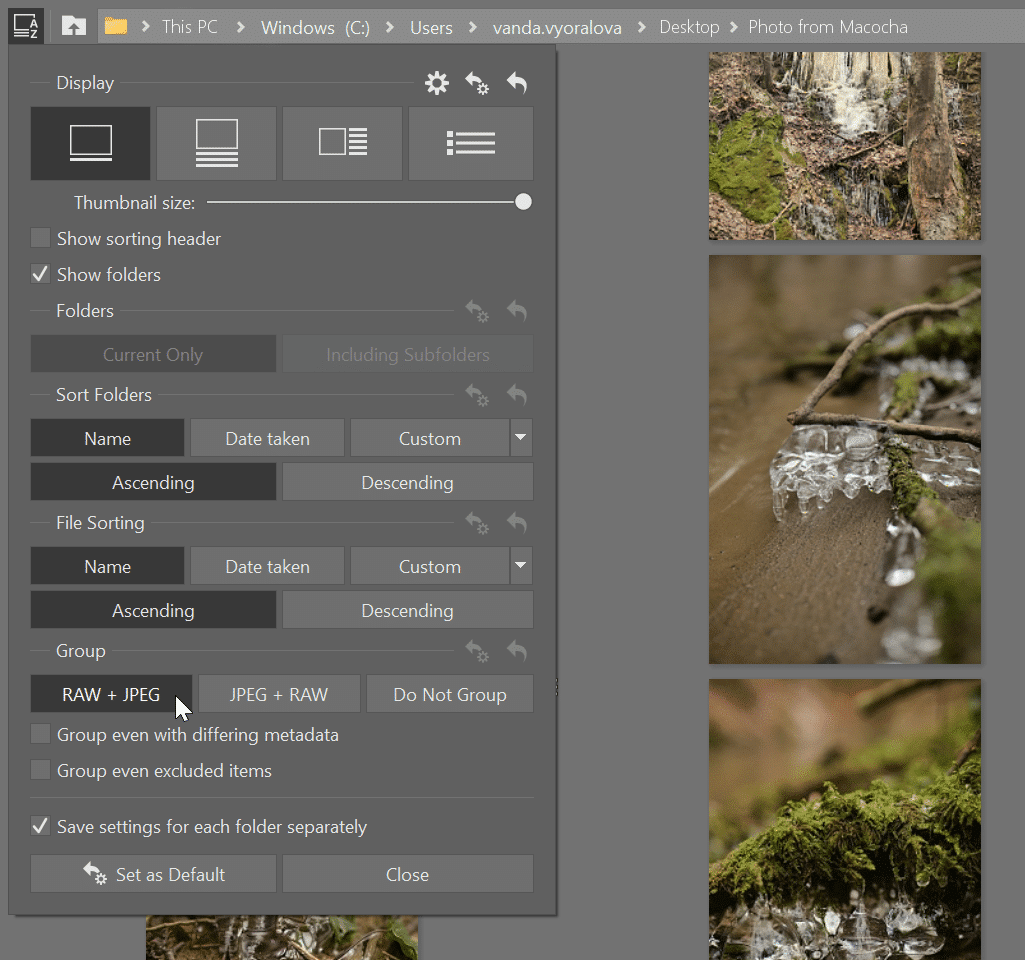Click the Thumbnail size slider handle
1025x960 pixels.
[523, 202]
